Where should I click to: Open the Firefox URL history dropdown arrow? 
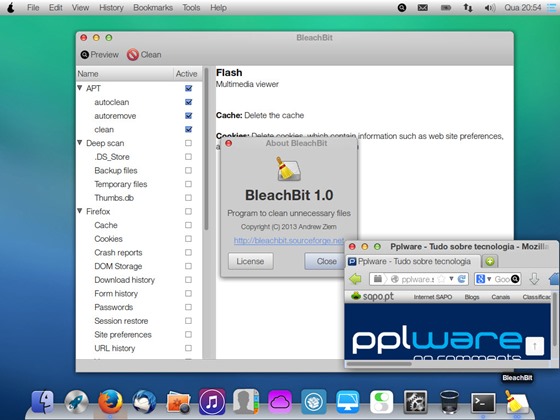[451, 279]
